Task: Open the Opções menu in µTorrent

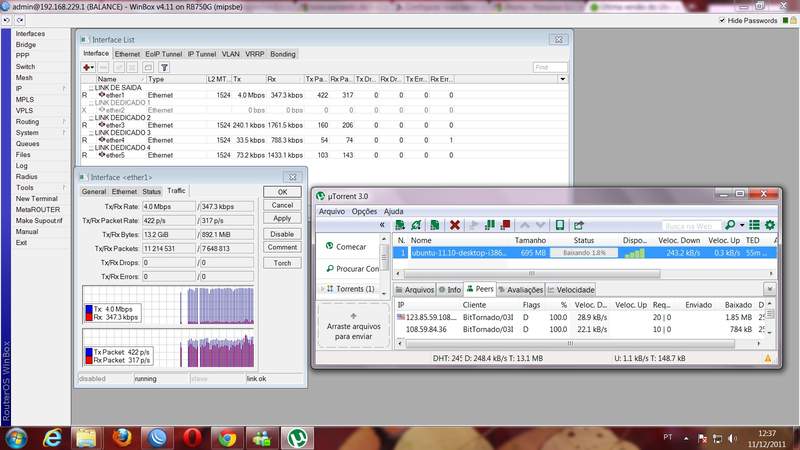Action: click(x=364, y=211)
